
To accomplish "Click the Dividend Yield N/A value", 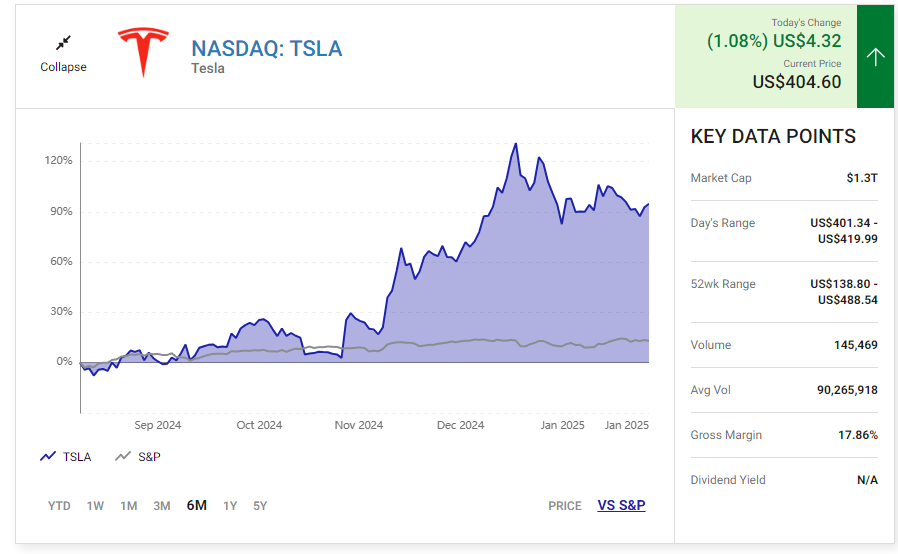I will [x=867, y=480].
